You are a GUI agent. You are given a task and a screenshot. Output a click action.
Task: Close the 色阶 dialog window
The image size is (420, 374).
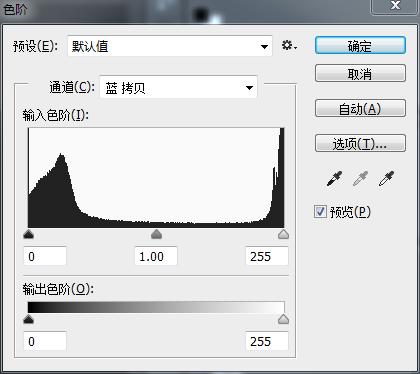tap(395, 6)
